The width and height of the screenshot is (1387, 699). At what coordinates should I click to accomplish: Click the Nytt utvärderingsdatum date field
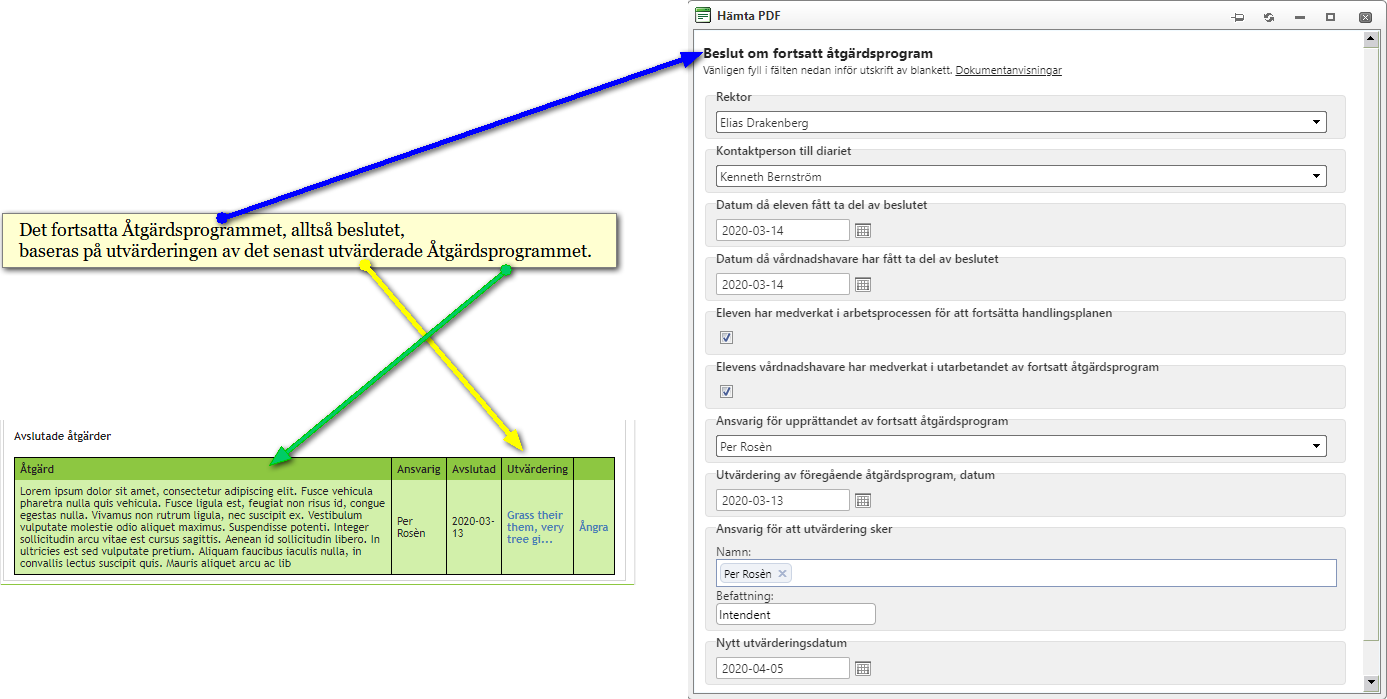pos(783,669)
